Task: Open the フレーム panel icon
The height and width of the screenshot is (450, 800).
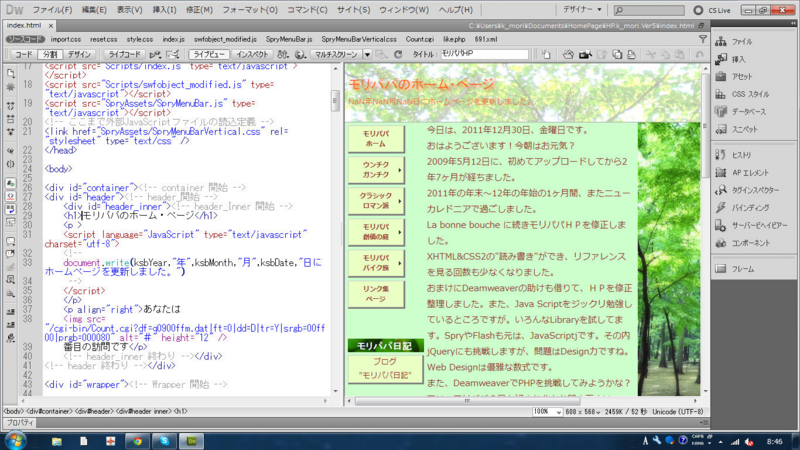Action: (721, 269)
